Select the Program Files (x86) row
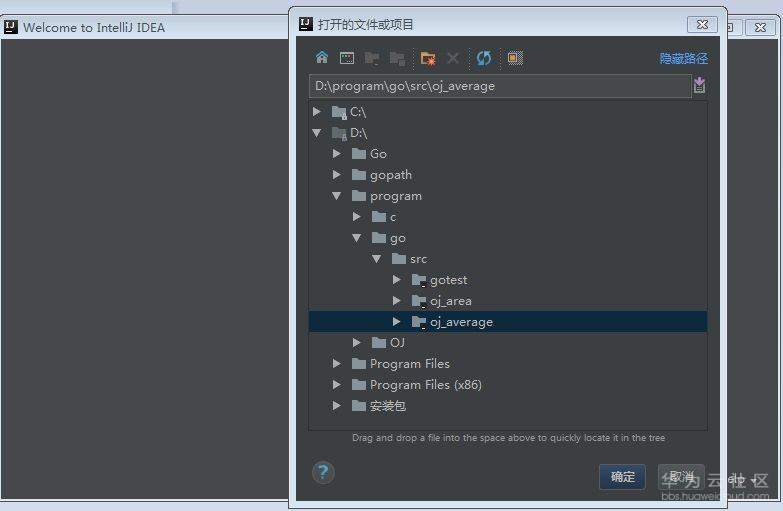The width and height of the screenshot is (783, 511). point(508,385)
